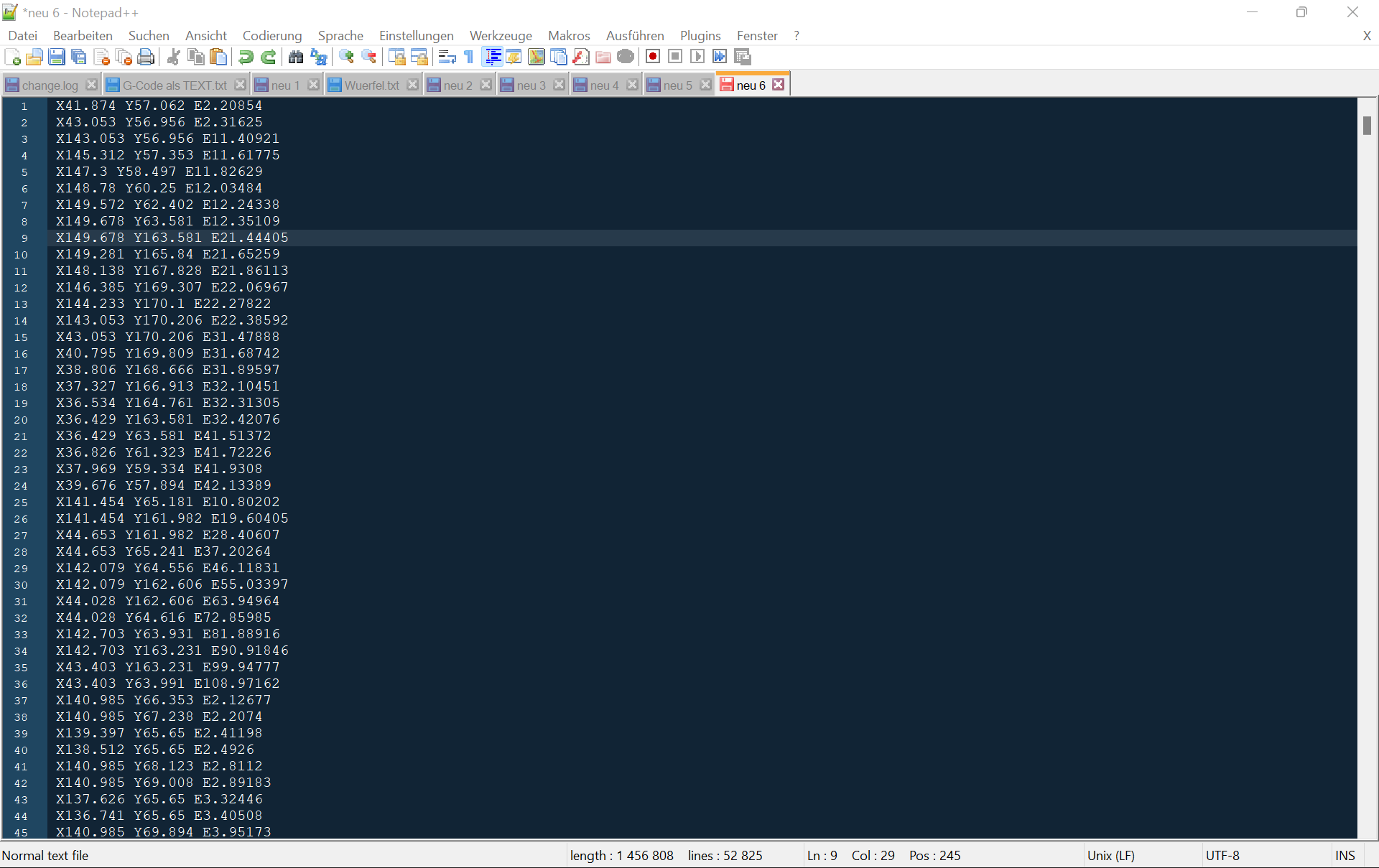Playback the recorded macro
The image size is (1379, 868).
(x=697, y=57)
